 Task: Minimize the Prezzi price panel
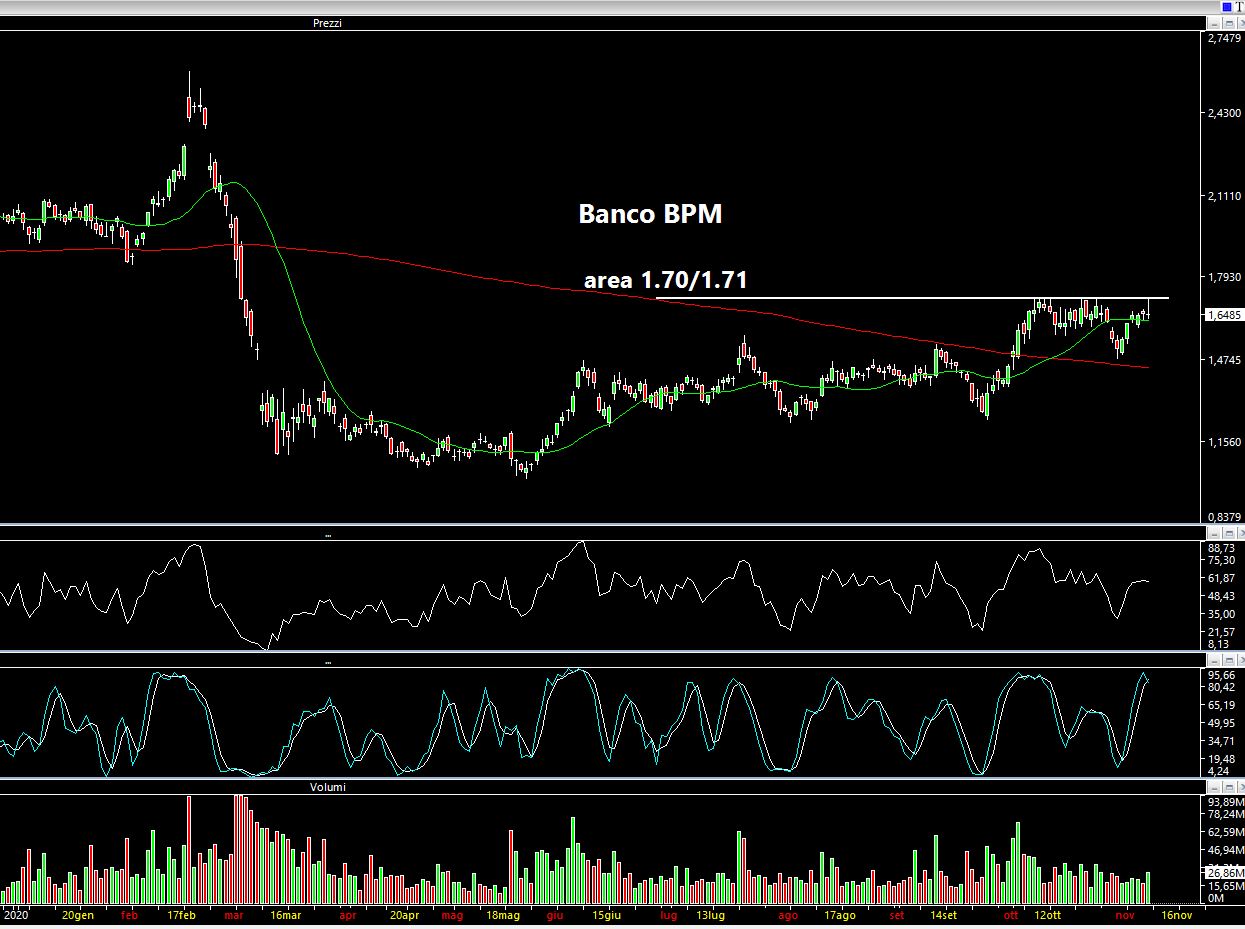(1215, 23)
